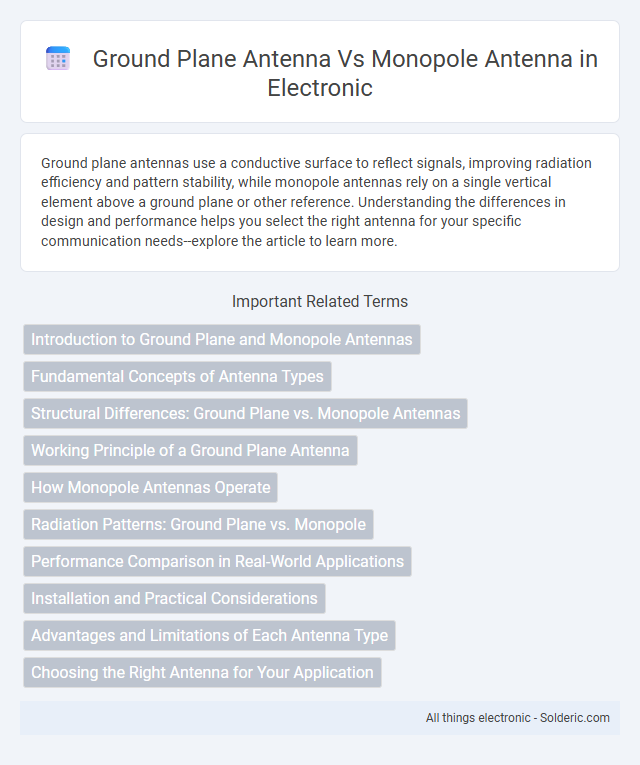Click the Important Related Terms heading
Screen dimensions: 640x765
pyautogui.click(x=320, y=302)
